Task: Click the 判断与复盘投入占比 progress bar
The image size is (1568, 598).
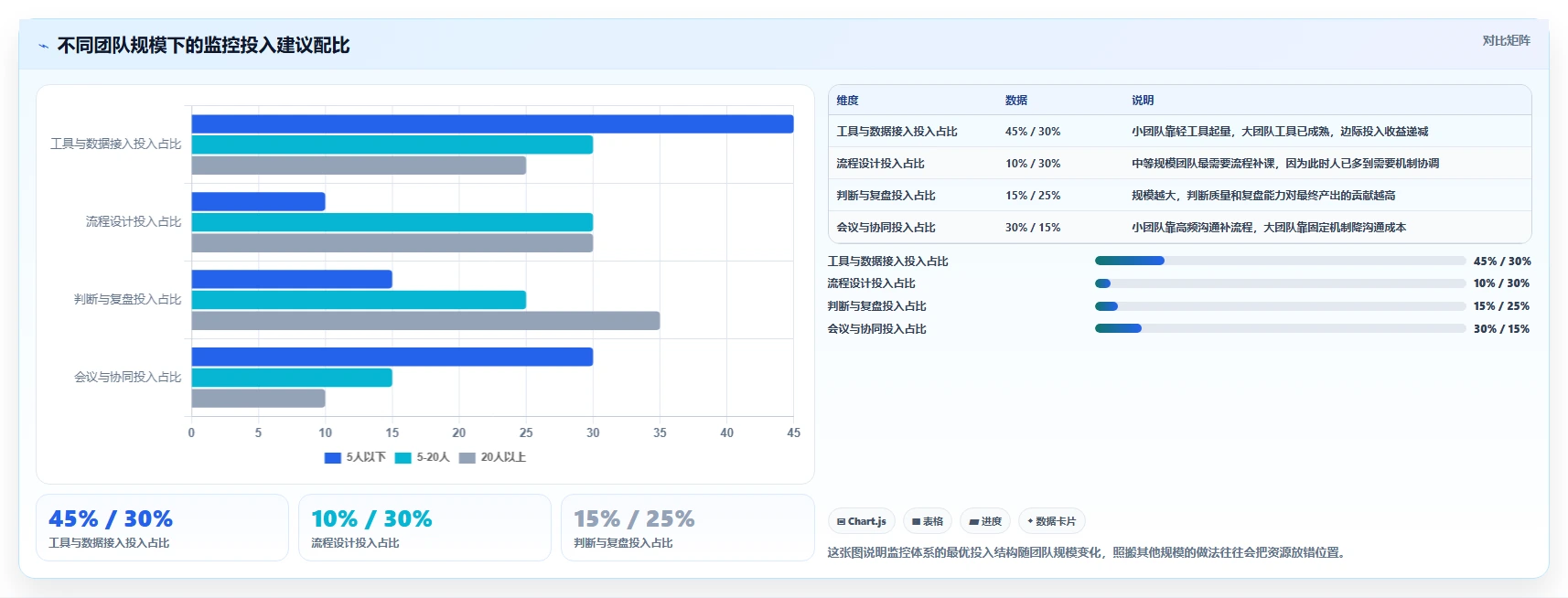Action: pos(1280,306)
